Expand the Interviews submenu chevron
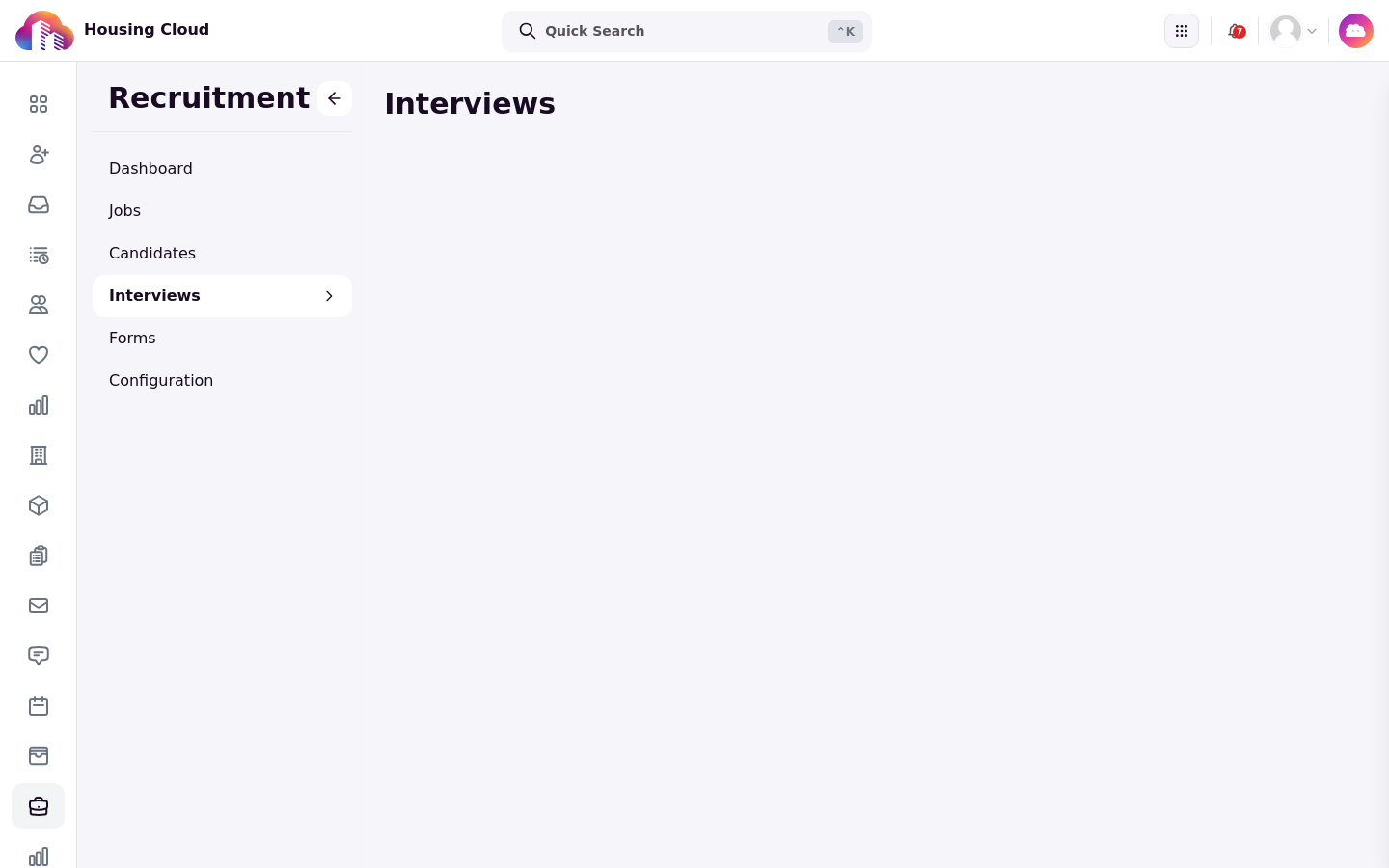 pos(329,296)
